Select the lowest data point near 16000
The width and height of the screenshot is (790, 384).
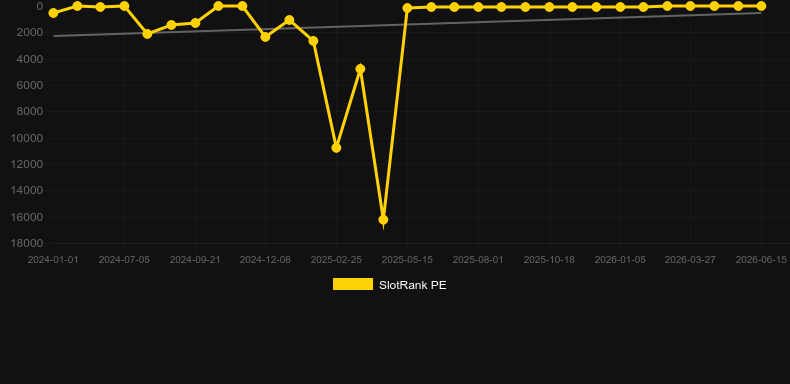pos(383,220)
